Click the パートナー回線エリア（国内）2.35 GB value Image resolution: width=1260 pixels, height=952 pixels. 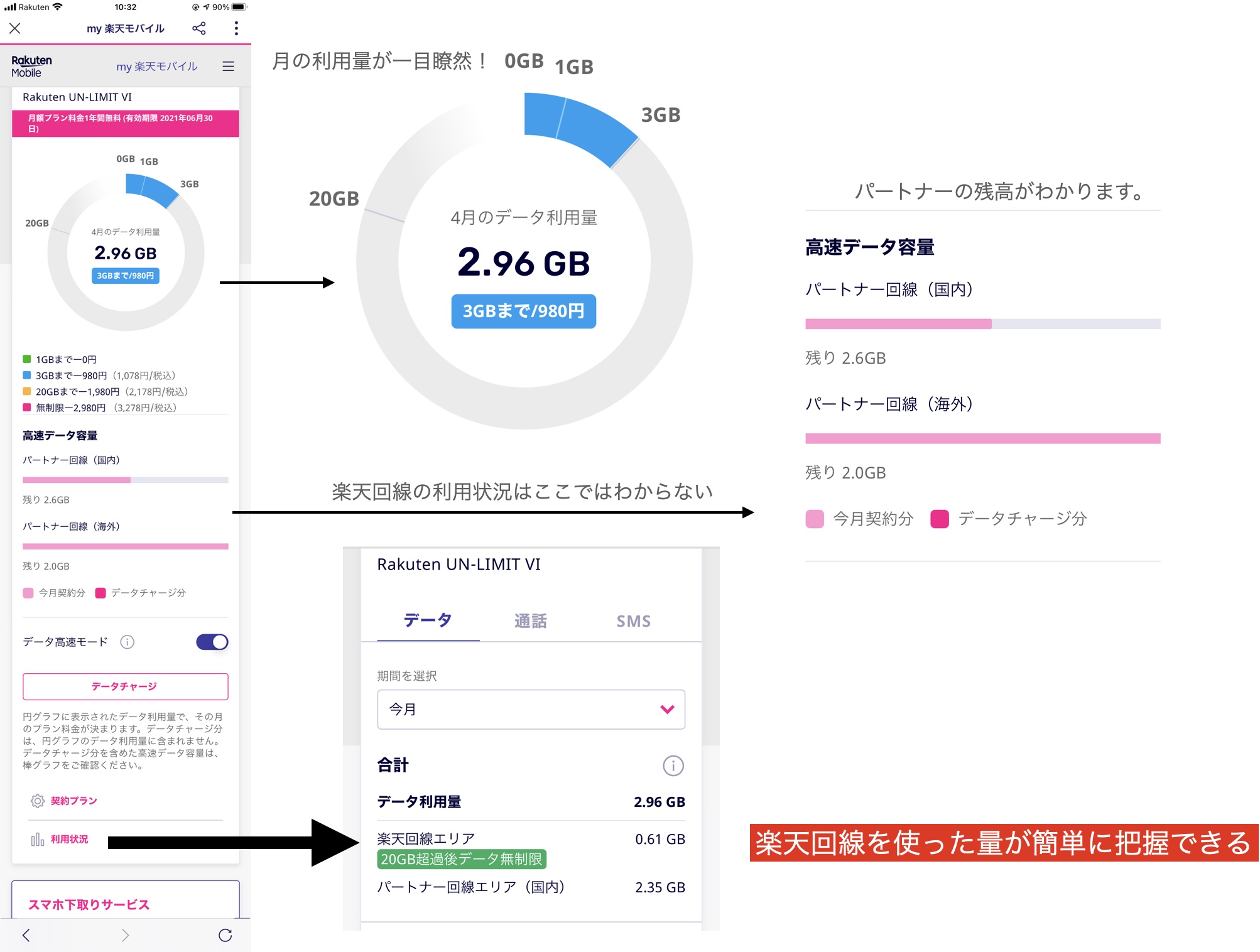[660, 887]
